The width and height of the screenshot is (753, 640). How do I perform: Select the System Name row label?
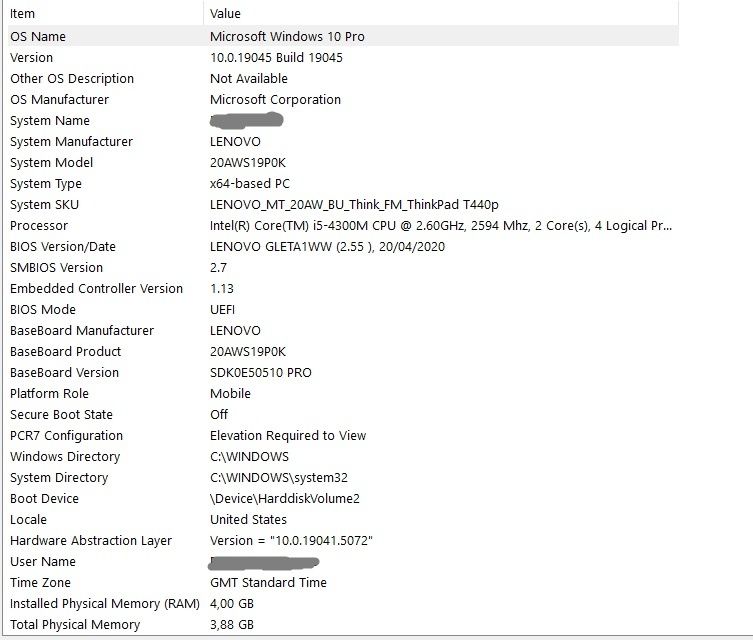(x=50, y=121)
